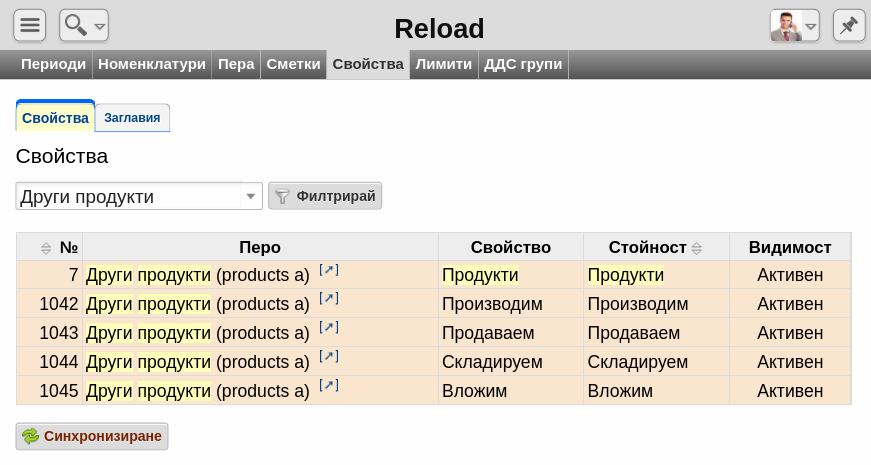The image size is (871, 465).
Task: Expand the search options arrow
Action: coord(99,27)
